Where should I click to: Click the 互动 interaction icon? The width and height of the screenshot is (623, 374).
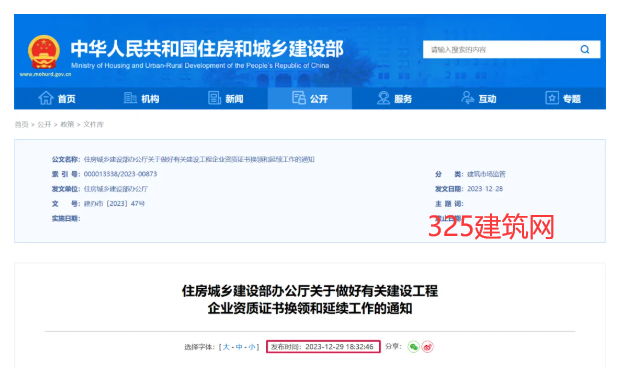(468, 97)
